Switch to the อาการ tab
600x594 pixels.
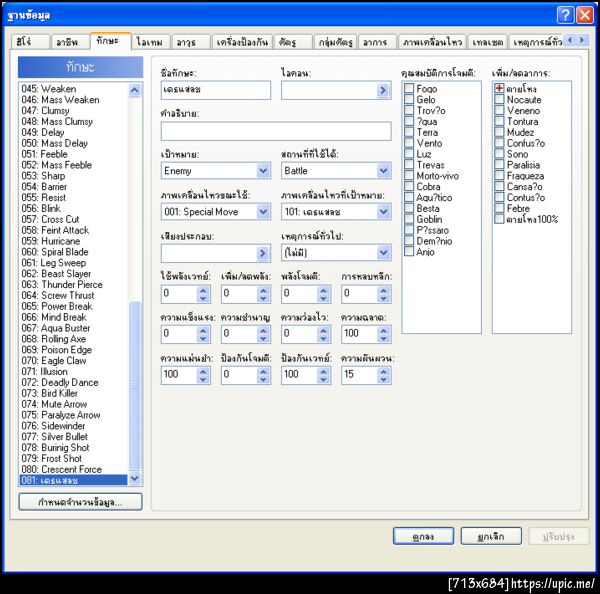pos(377,42)
